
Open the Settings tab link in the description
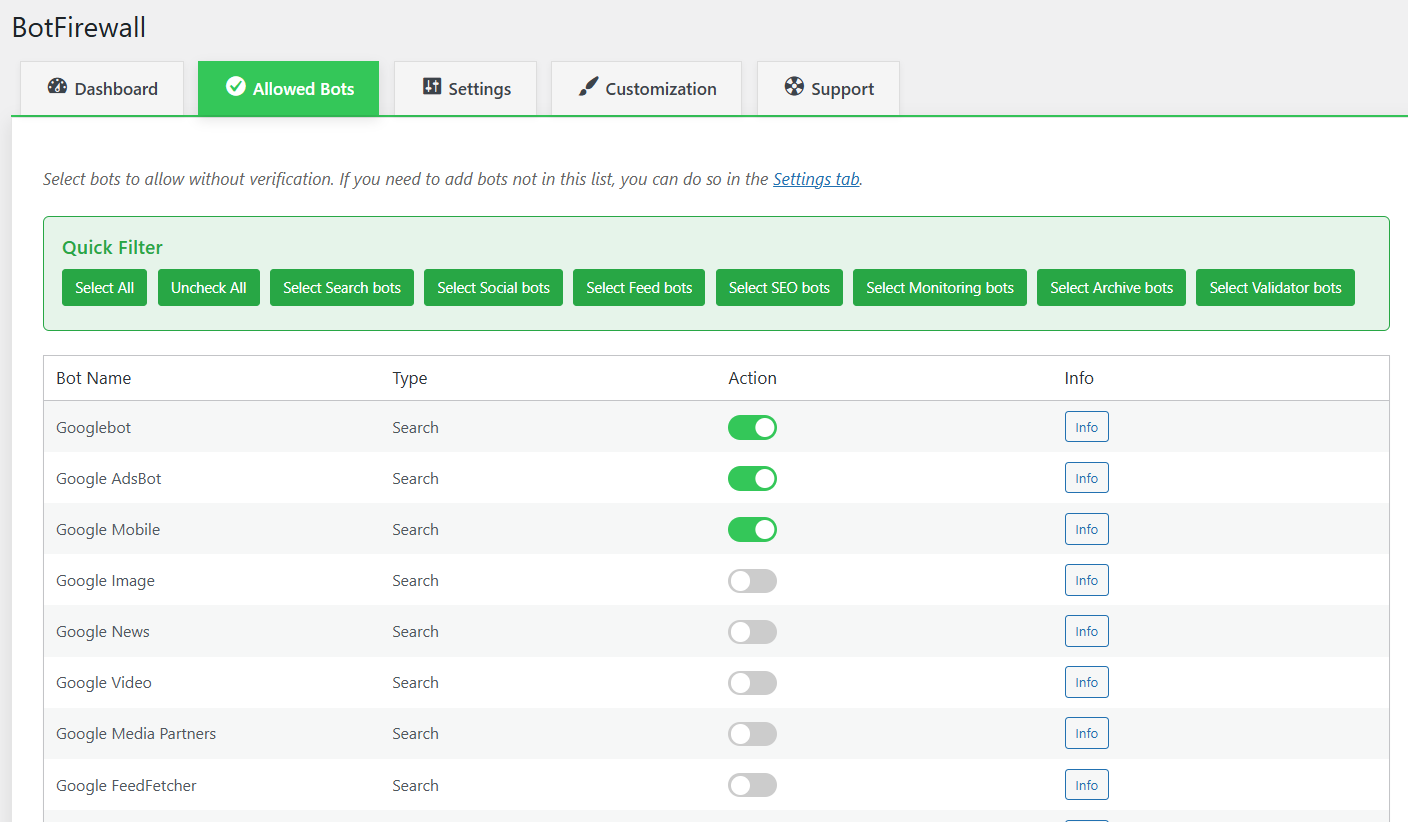point(815,179)
